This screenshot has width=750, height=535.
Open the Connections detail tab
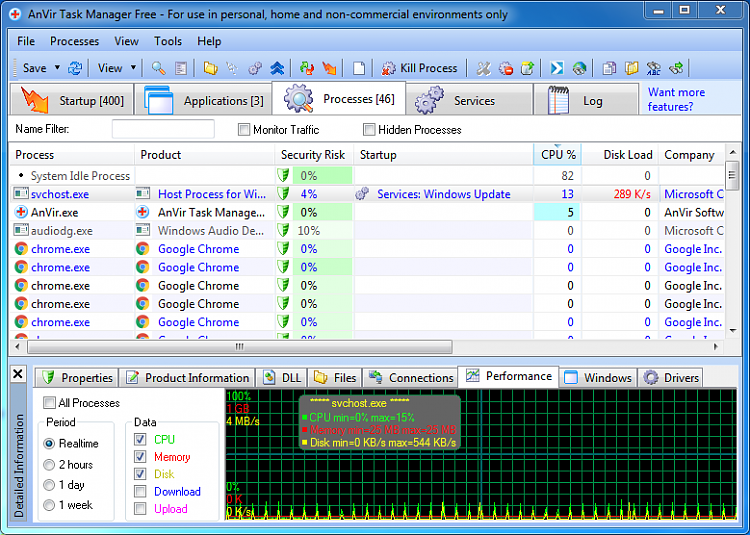[x=410, y=378]
